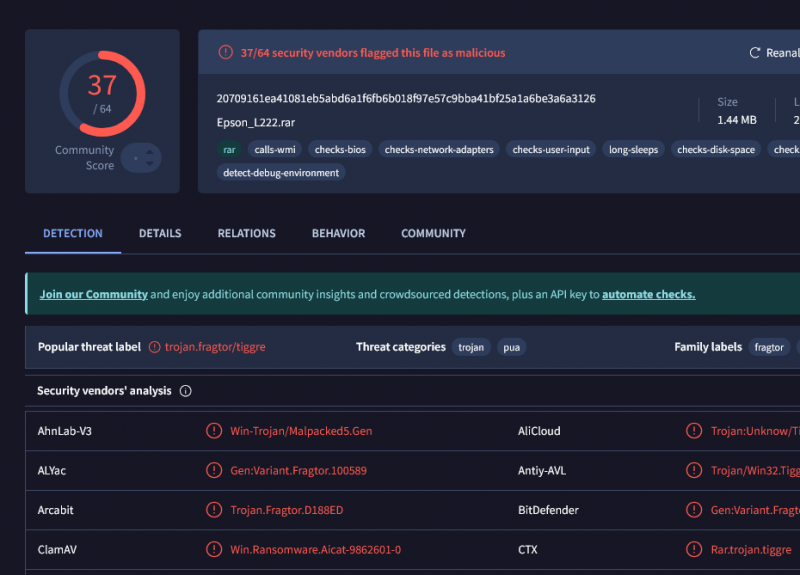This screenshot has width=800, height=575.
Task: Follow the Join our Community link
Action: point(93,294)
